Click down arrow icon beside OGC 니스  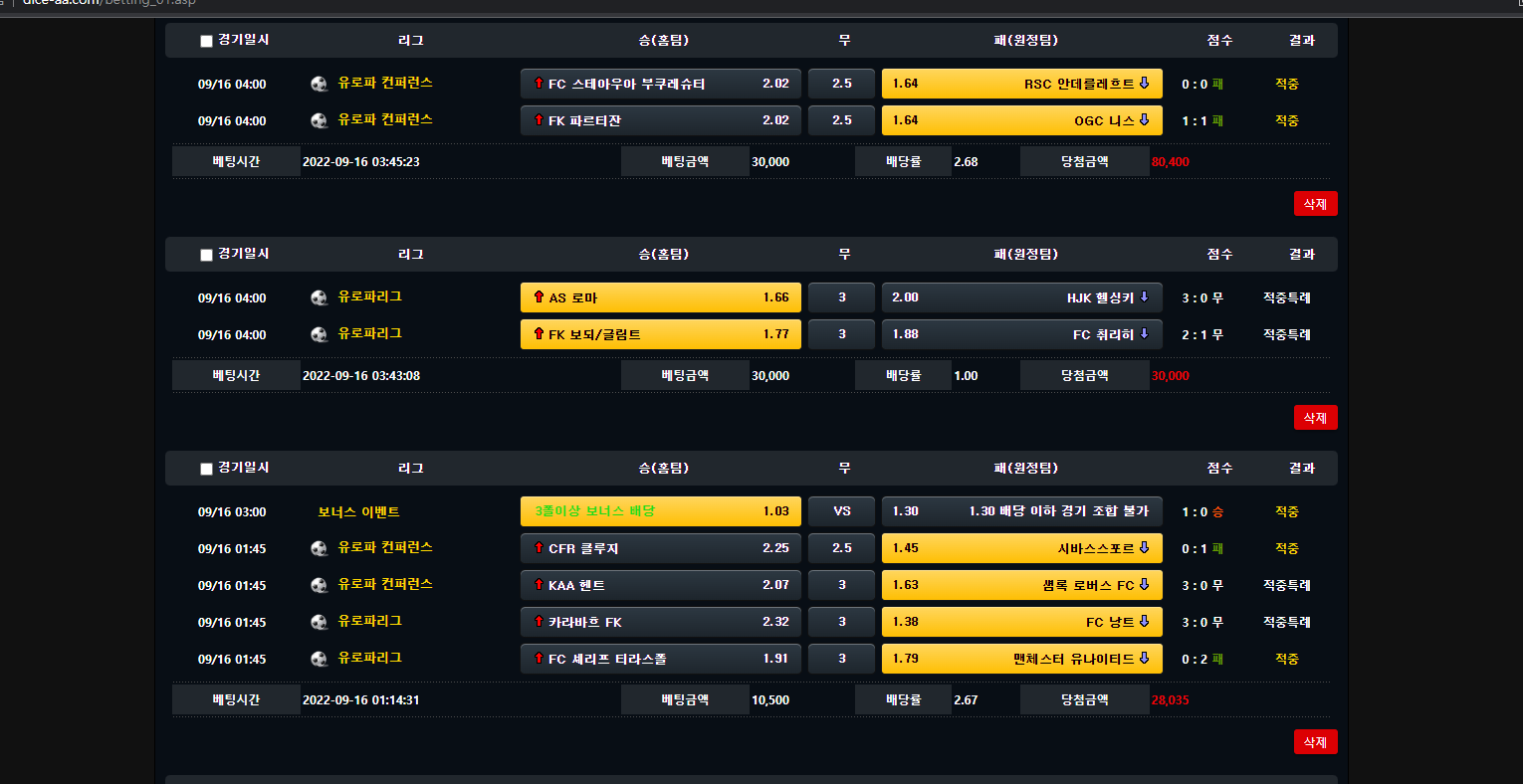click(x=1144, y=120)
